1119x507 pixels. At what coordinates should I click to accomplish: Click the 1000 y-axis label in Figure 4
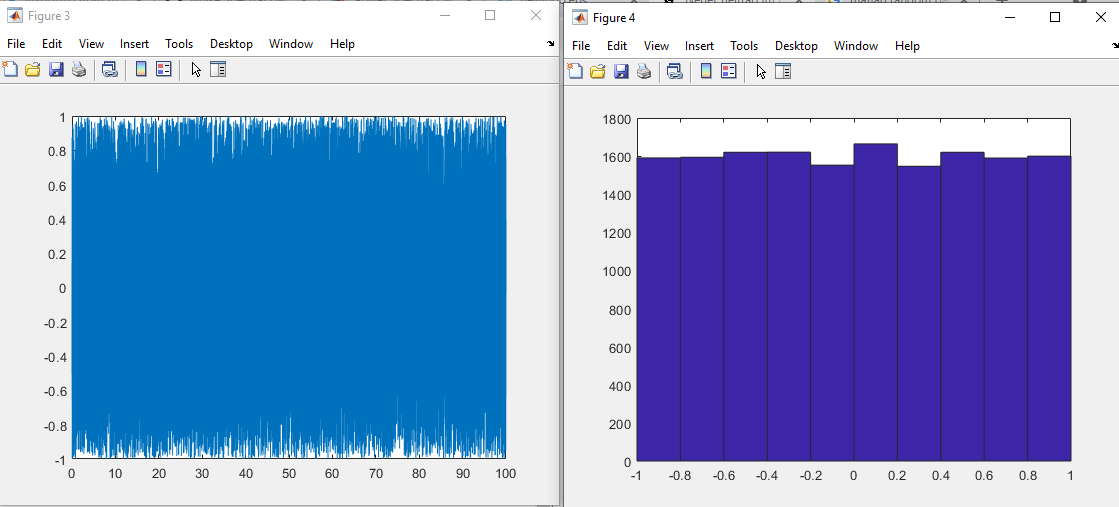pyautogui.click(x=617, y=271)
